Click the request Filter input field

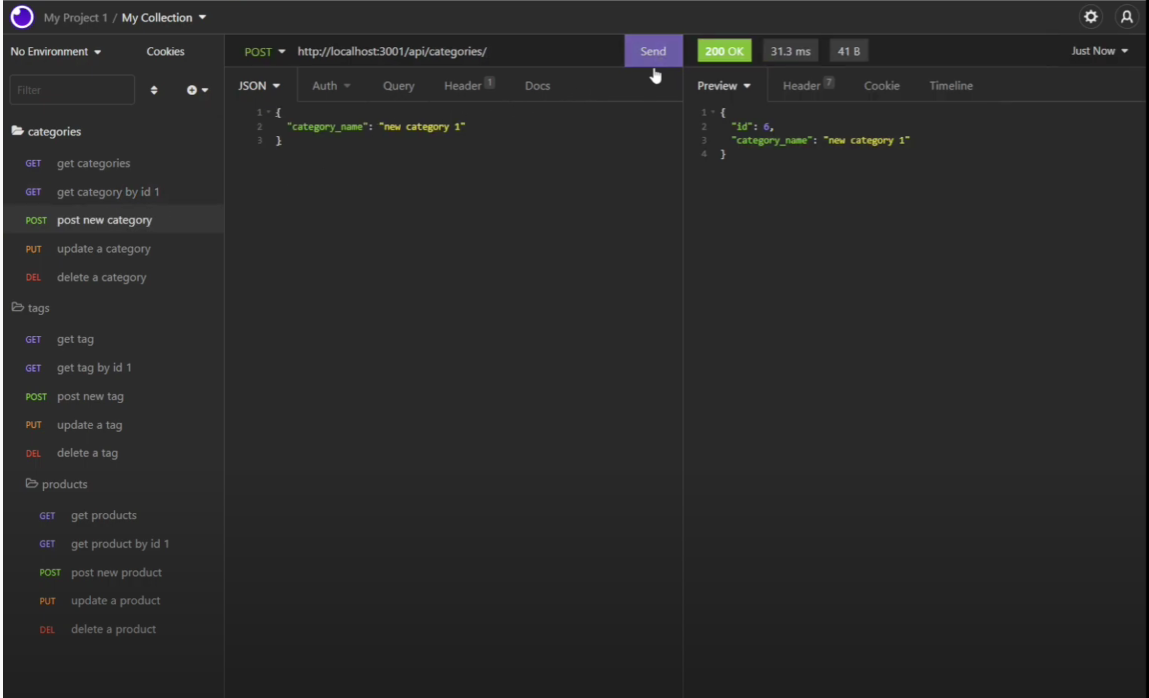[72, 90]
